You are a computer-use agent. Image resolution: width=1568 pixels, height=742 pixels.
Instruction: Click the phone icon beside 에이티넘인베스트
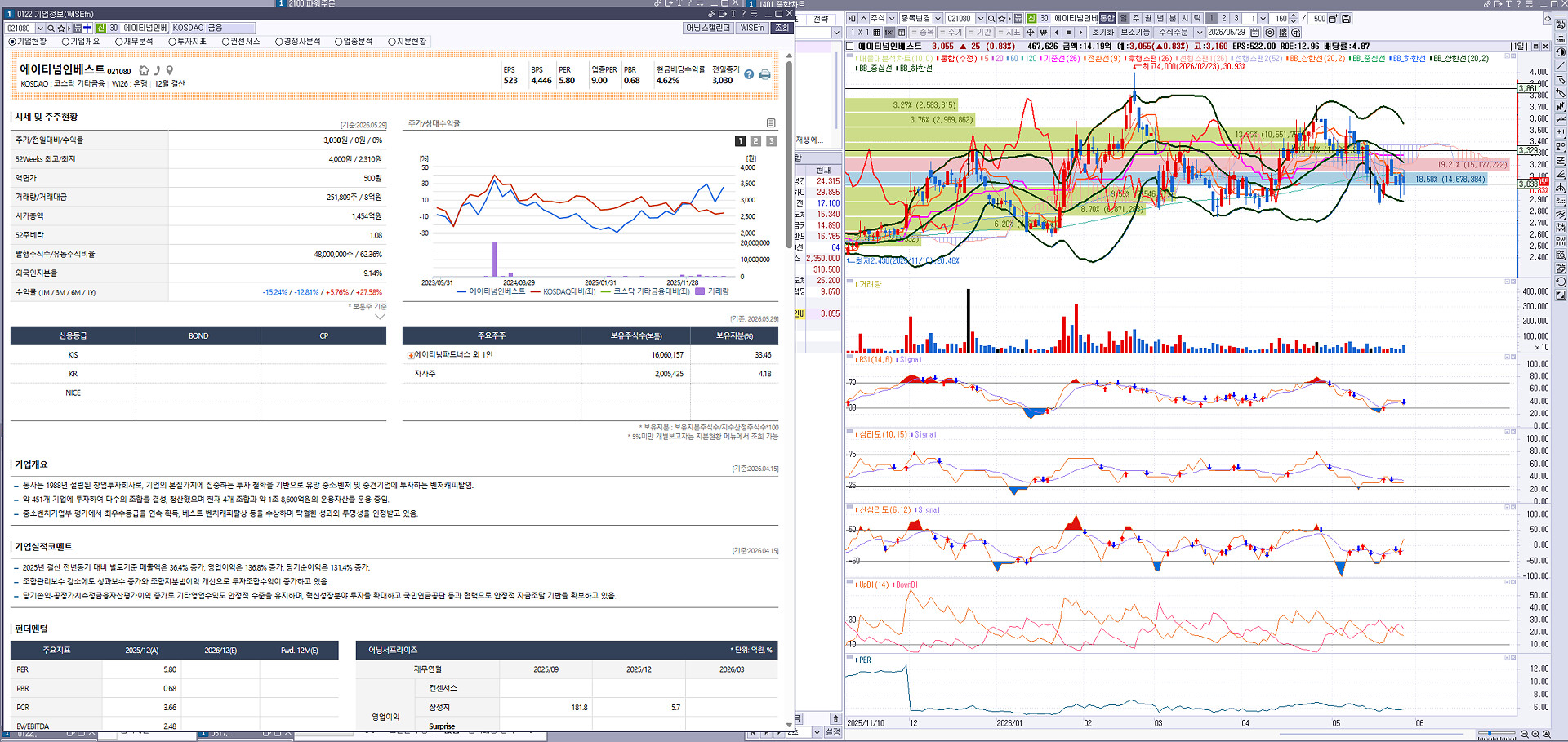tap(157, 70)
